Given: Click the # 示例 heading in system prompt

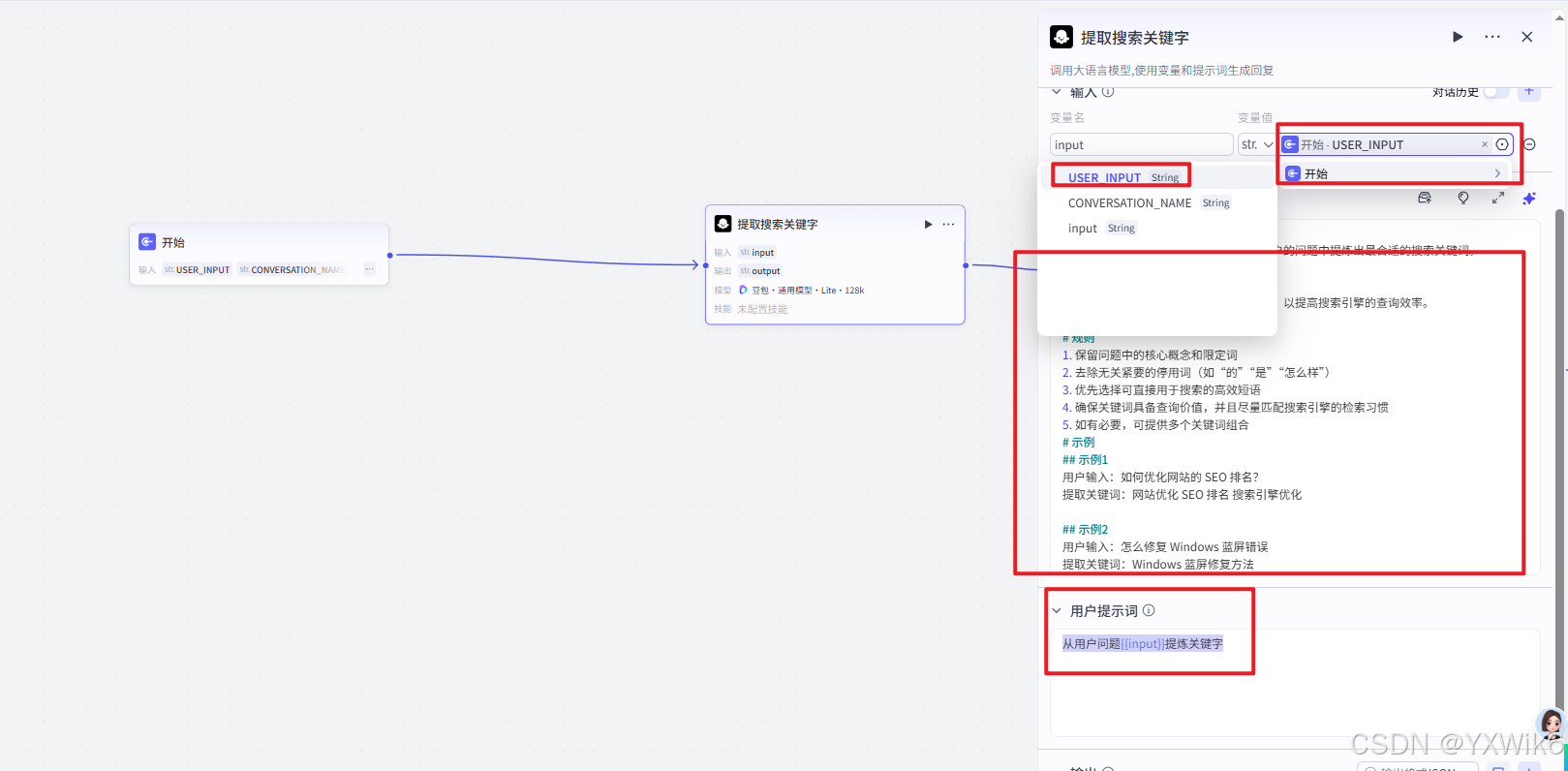Looking at the screenshot, I should (x=1078, y=442).
